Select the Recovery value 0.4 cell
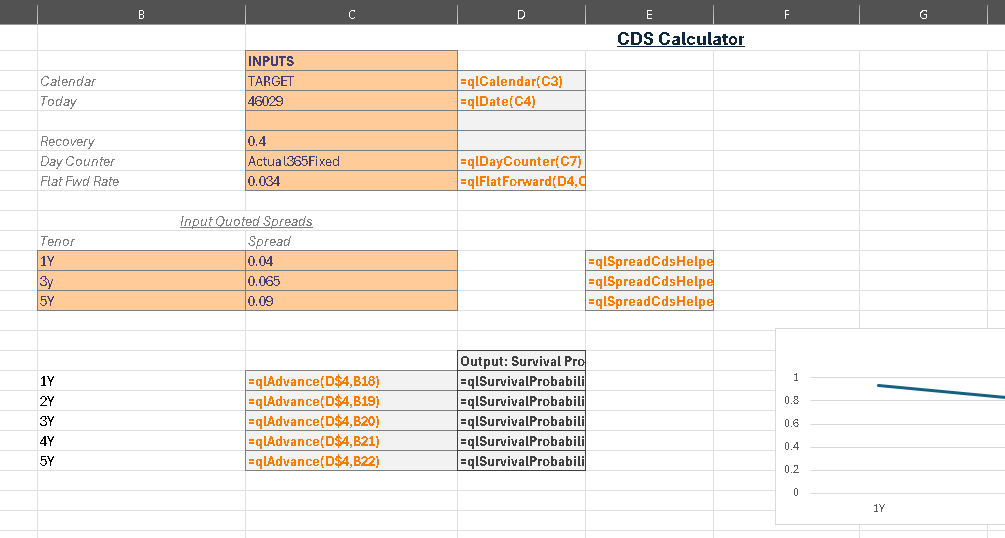Viewport: 1005px width, 538px height. pyautogui.click(x=351, y=141)
